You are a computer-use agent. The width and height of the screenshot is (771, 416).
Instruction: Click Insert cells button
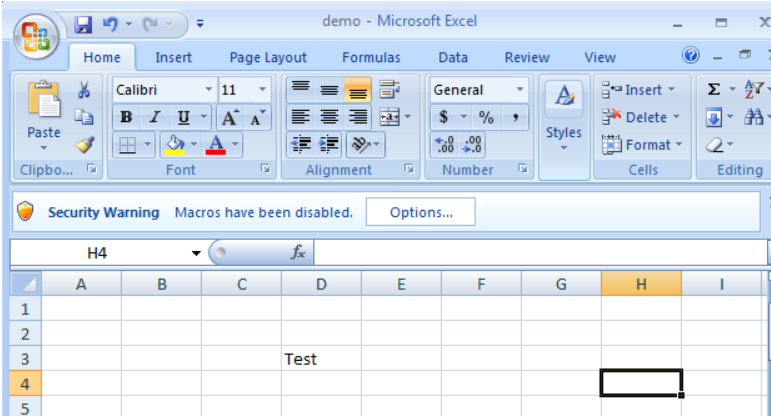638,90
